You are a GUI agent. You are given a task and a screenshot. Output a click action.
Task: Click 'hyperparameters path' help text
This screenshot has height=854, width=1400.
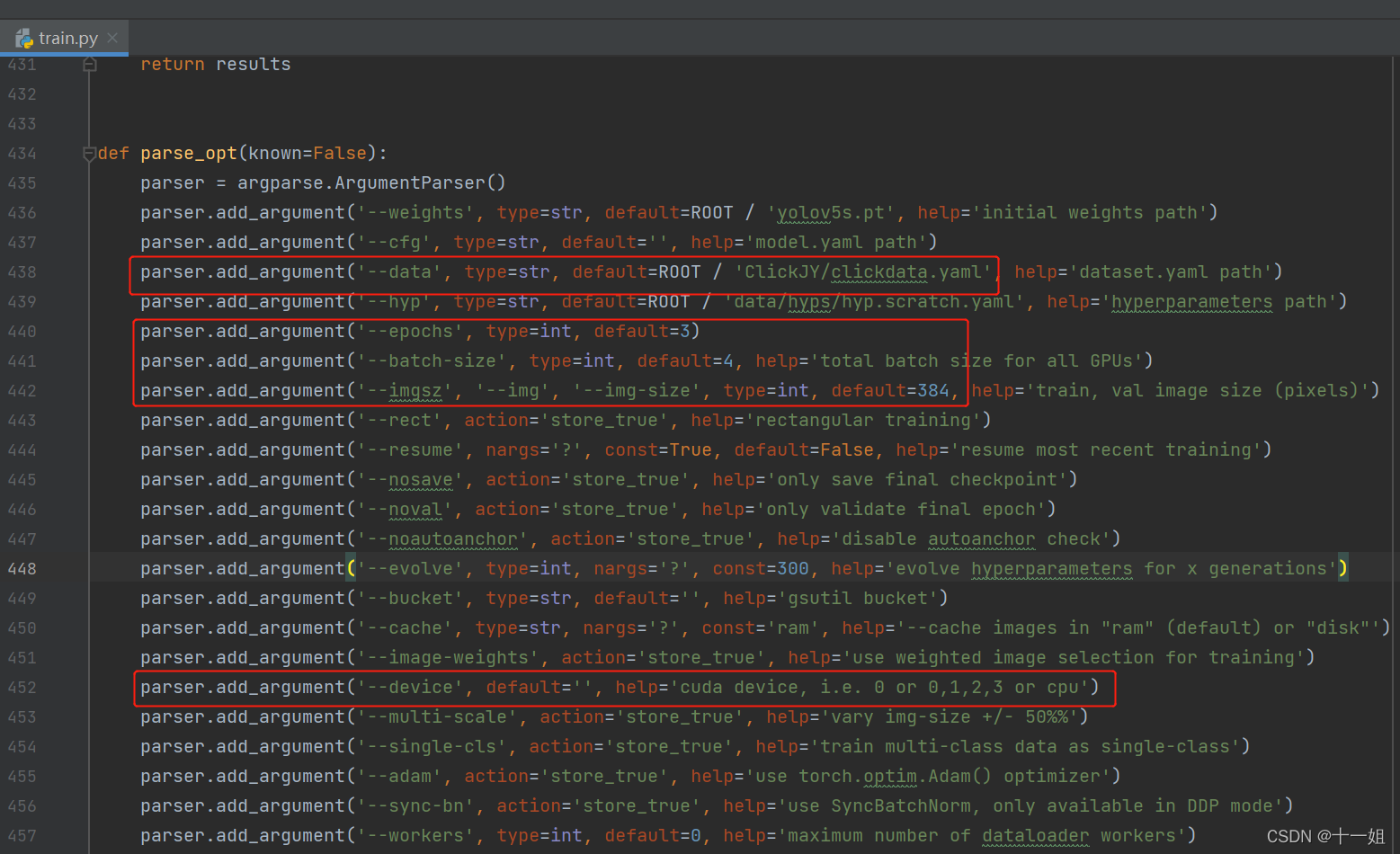[1219, 302]
